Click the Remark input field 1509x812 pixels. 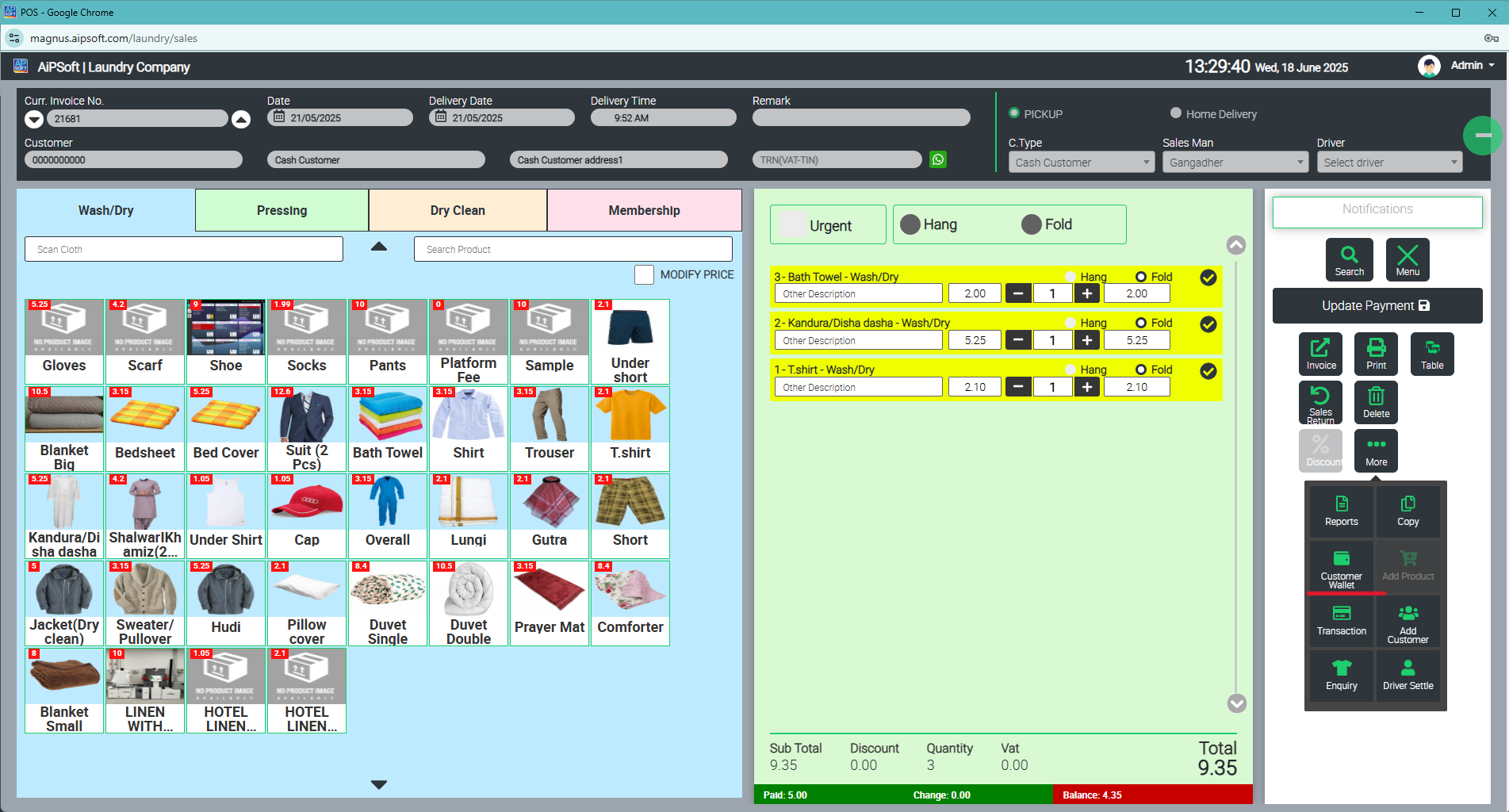(861, 117)
